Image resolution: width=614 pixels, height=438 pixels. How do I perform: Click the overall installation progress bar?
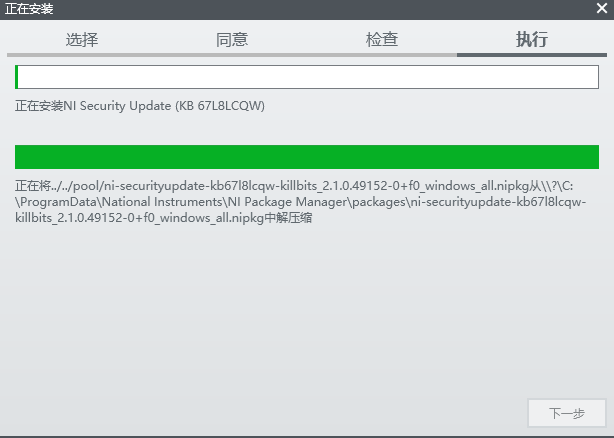[x=307, y=77]
